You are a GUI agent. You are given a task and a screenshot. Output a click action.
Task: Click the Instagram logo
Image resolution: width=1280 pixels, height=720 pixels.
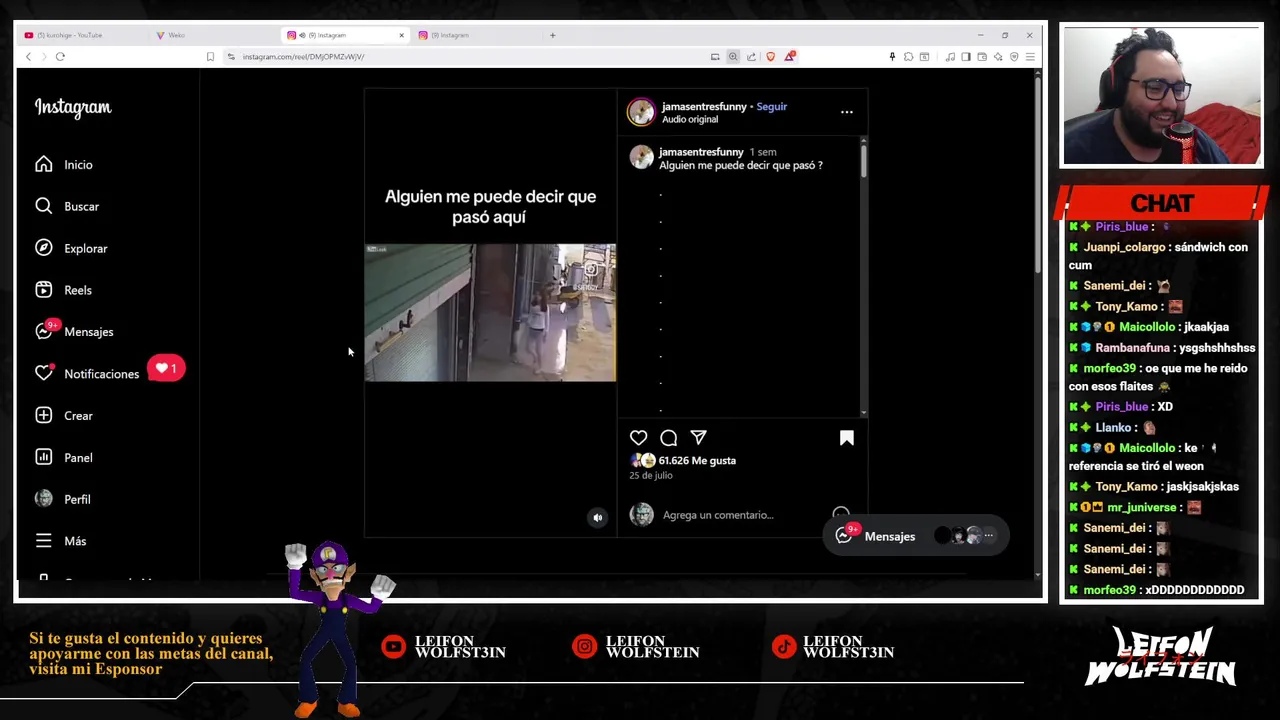coord(73,107)
